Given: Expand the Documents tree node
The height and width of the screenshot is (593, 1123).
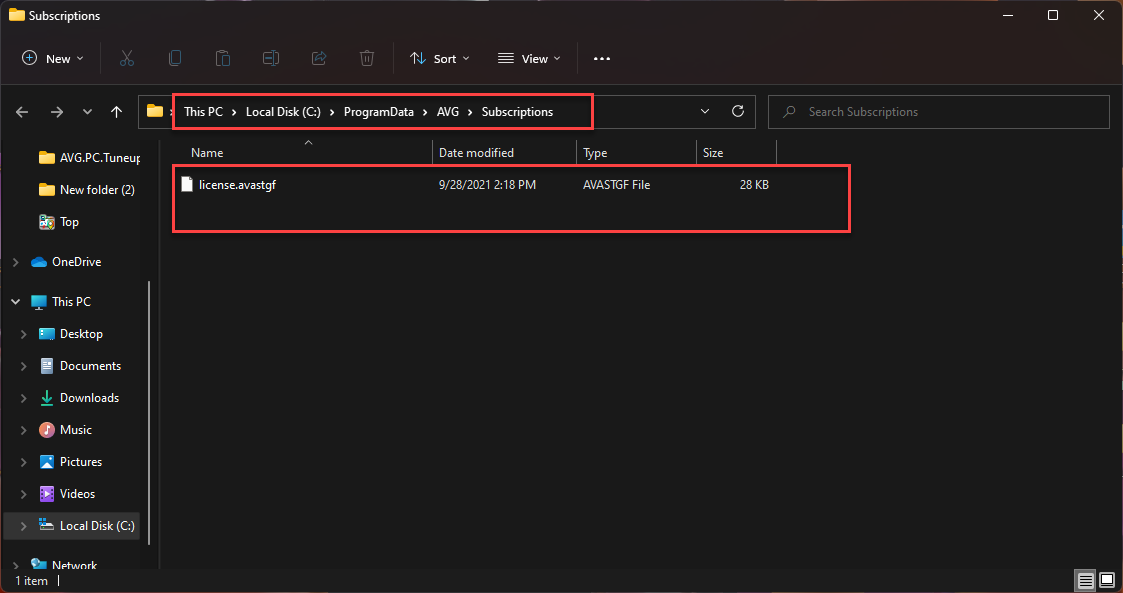Looking at the screenshot, I should pyautogui.click(x=24, y=366).
